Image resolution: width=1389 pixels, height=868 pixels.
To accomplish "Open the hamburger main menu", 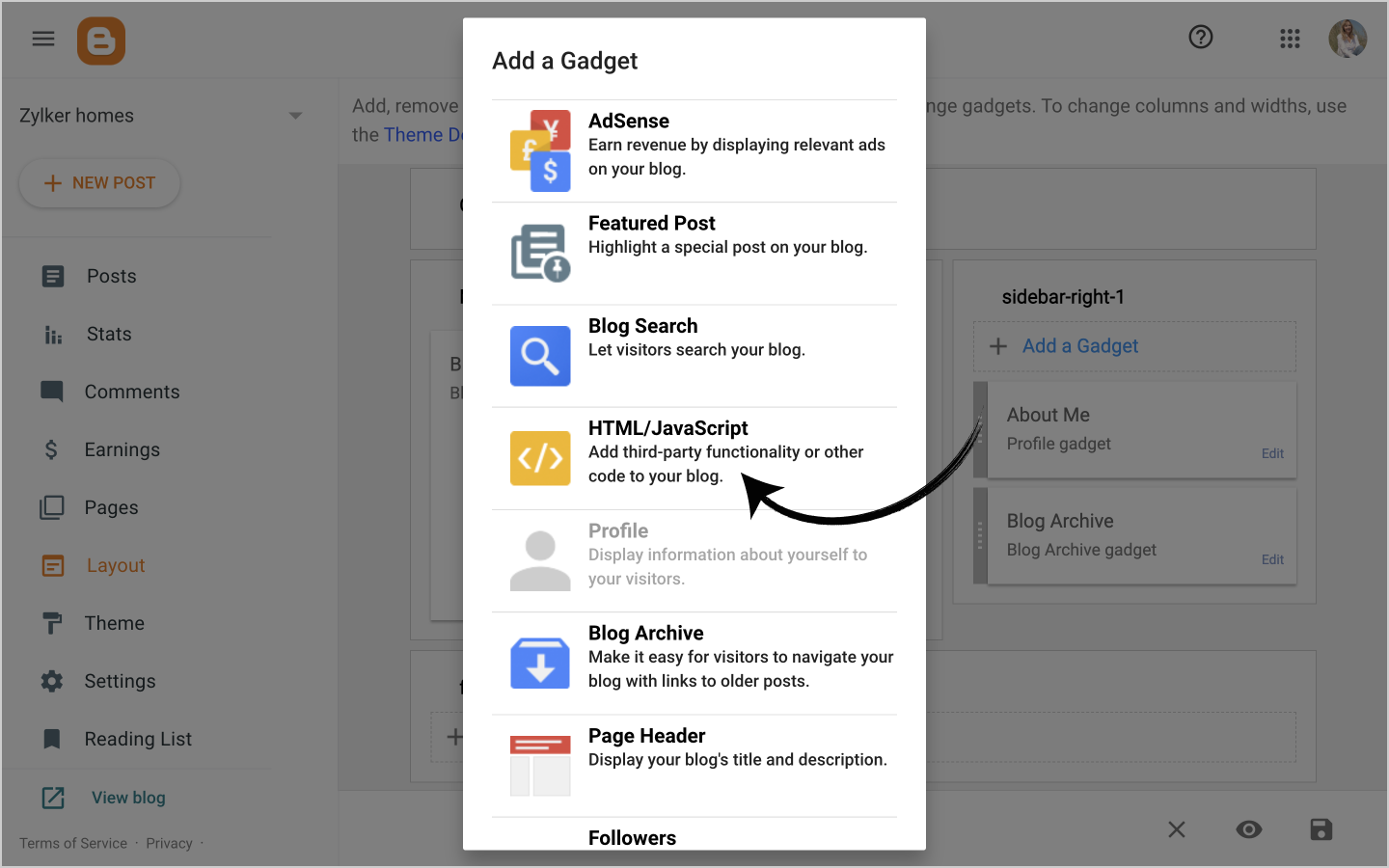I will (x=43, y=39).
